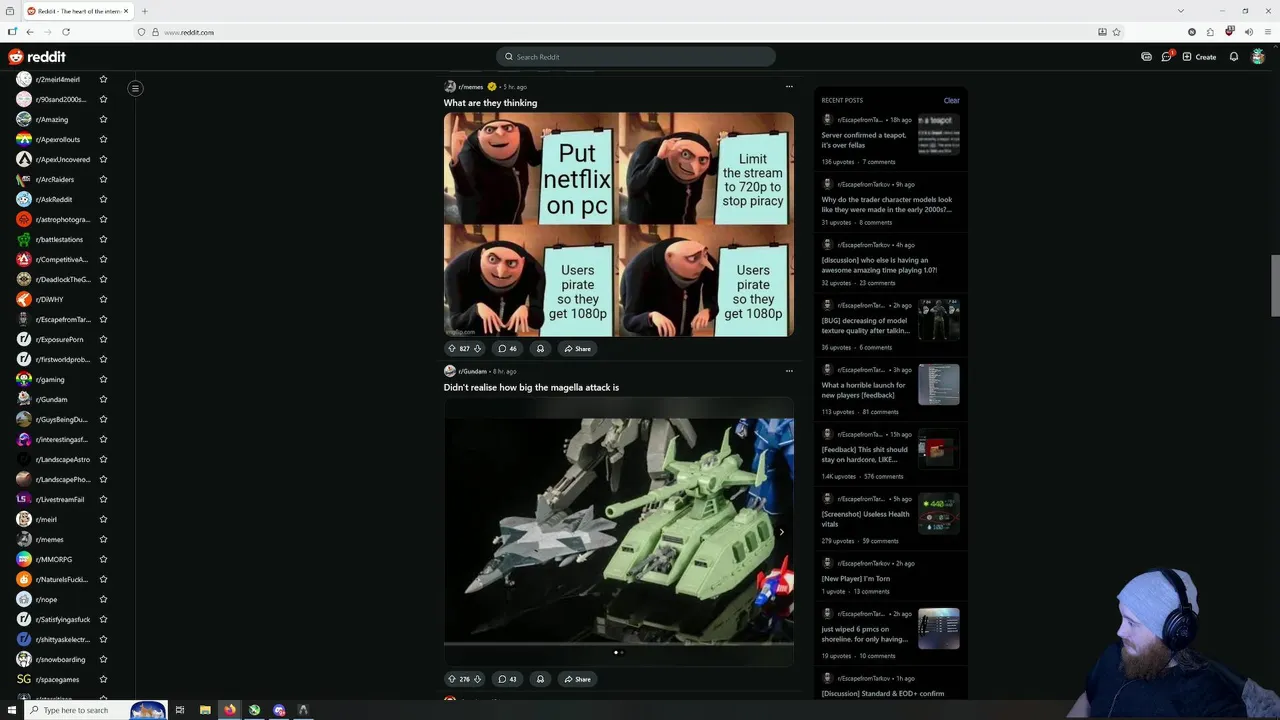Viewport: 1280px width, 720px height.
Task: Select the Reddit browser tab
Action: 78,11
